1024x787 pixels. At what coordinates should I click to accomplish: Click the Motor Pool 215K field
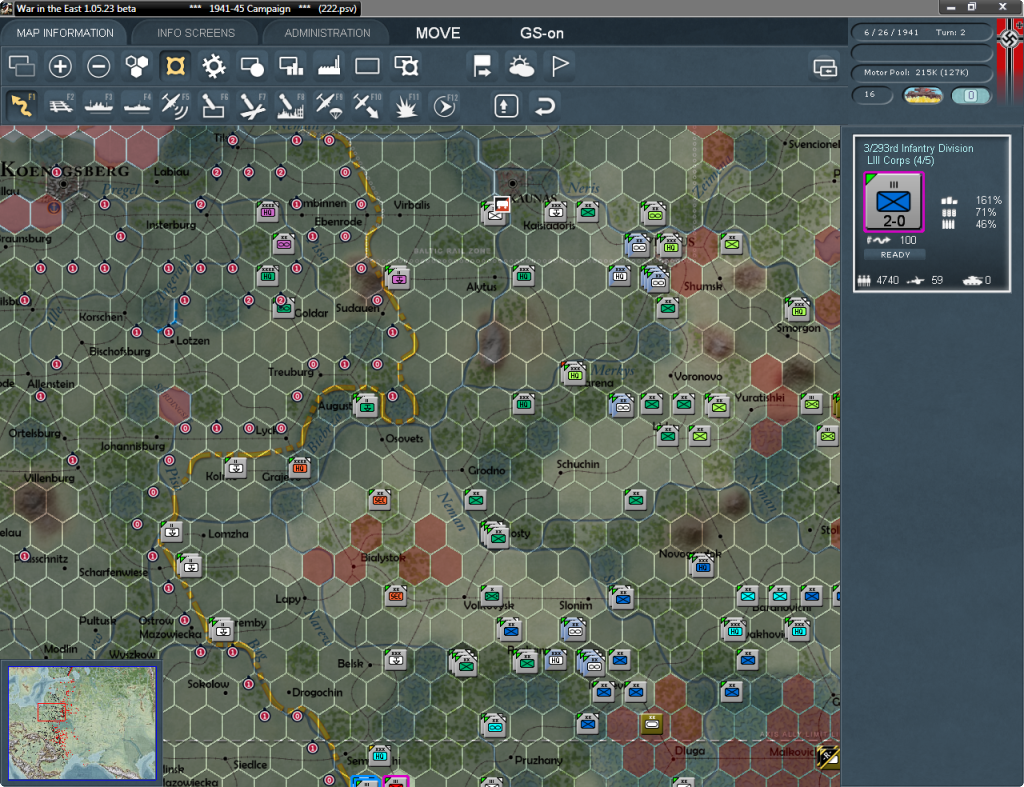point(921,72)
